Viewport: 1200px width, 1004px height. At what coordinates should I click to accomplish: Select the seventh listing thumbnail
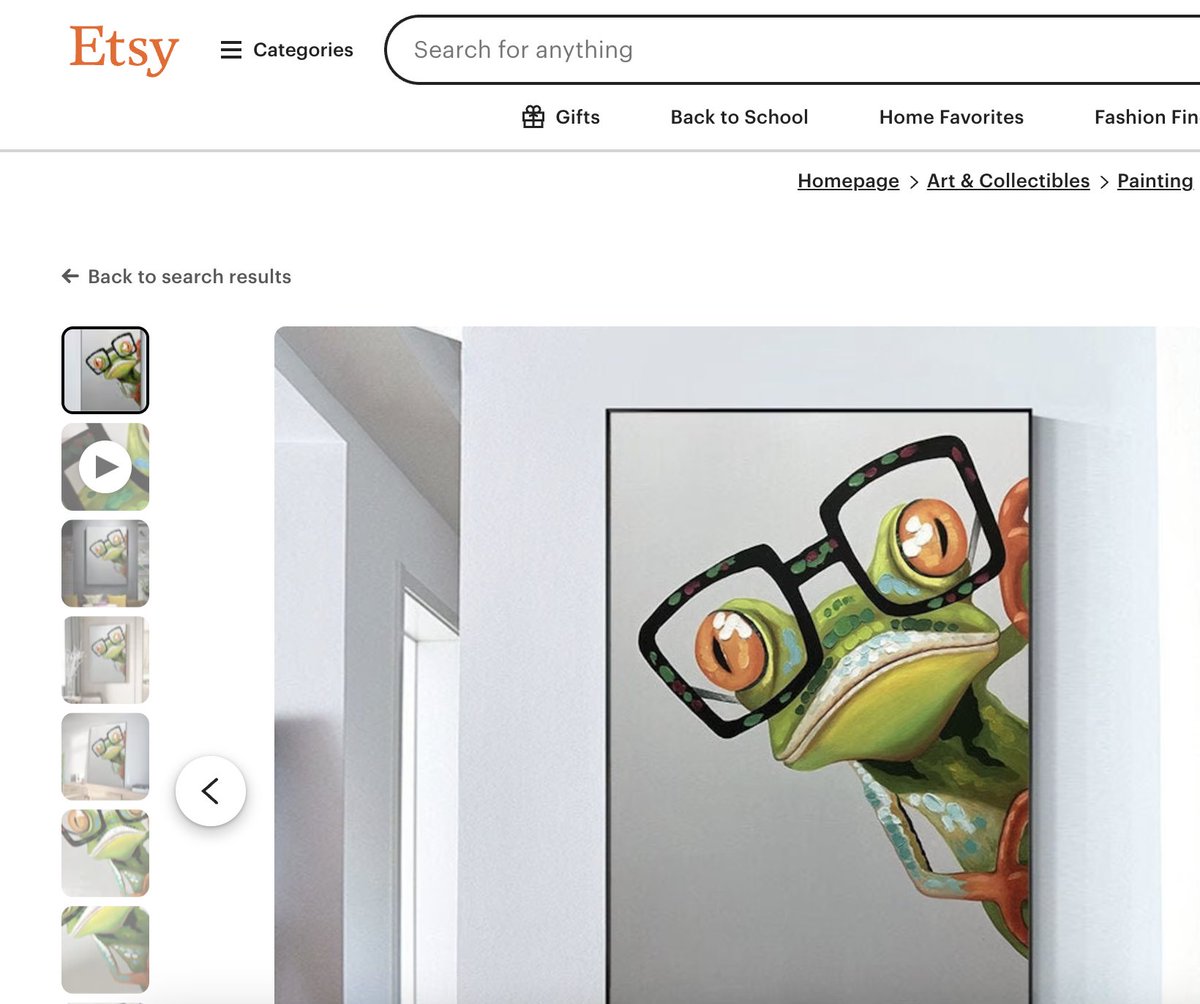pos(105,950)
